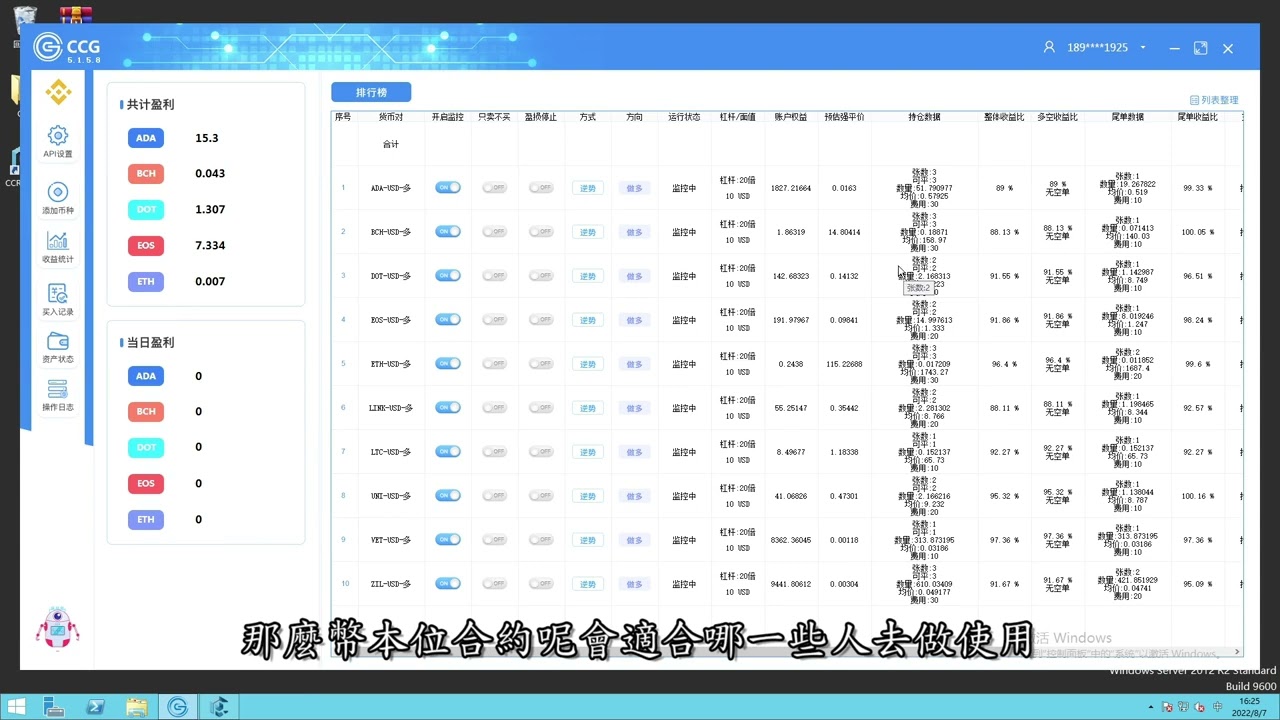
Task: Toggle 盈损停止 switch for ETH-USD-多
Action: pyautogui.click(x=541, y=363)
